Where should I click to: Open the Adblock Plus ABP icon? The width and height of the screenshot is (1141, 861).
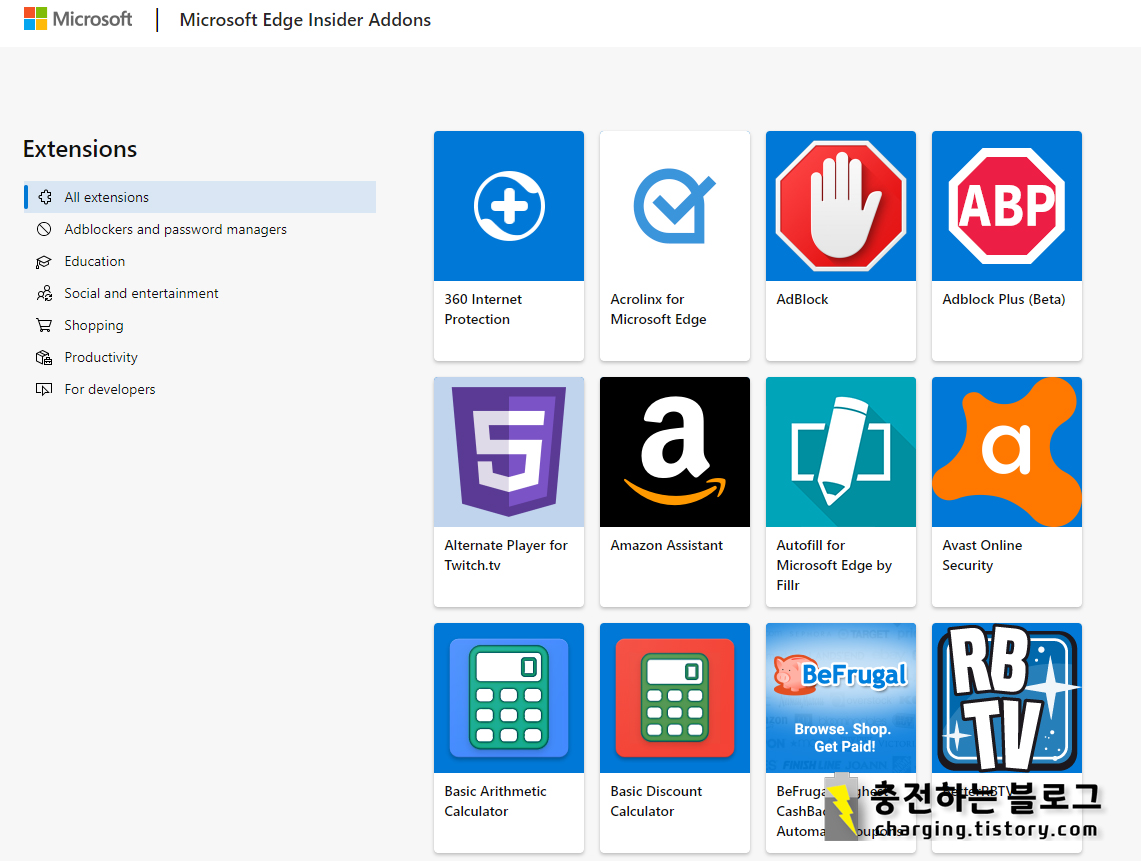[x=1006, y=206]
